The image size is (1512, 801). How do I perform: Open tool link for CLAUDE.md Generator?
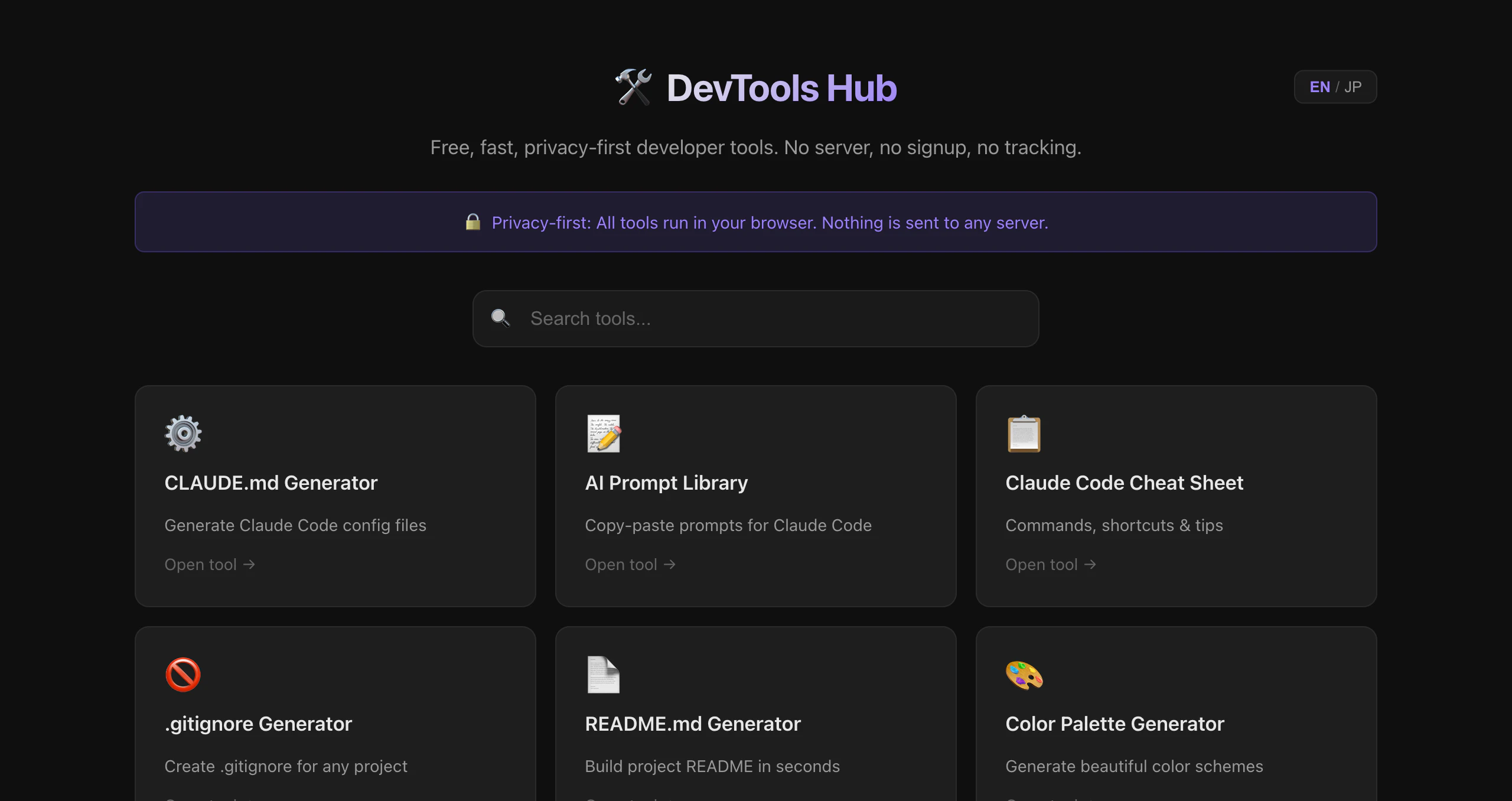[210, 565]
